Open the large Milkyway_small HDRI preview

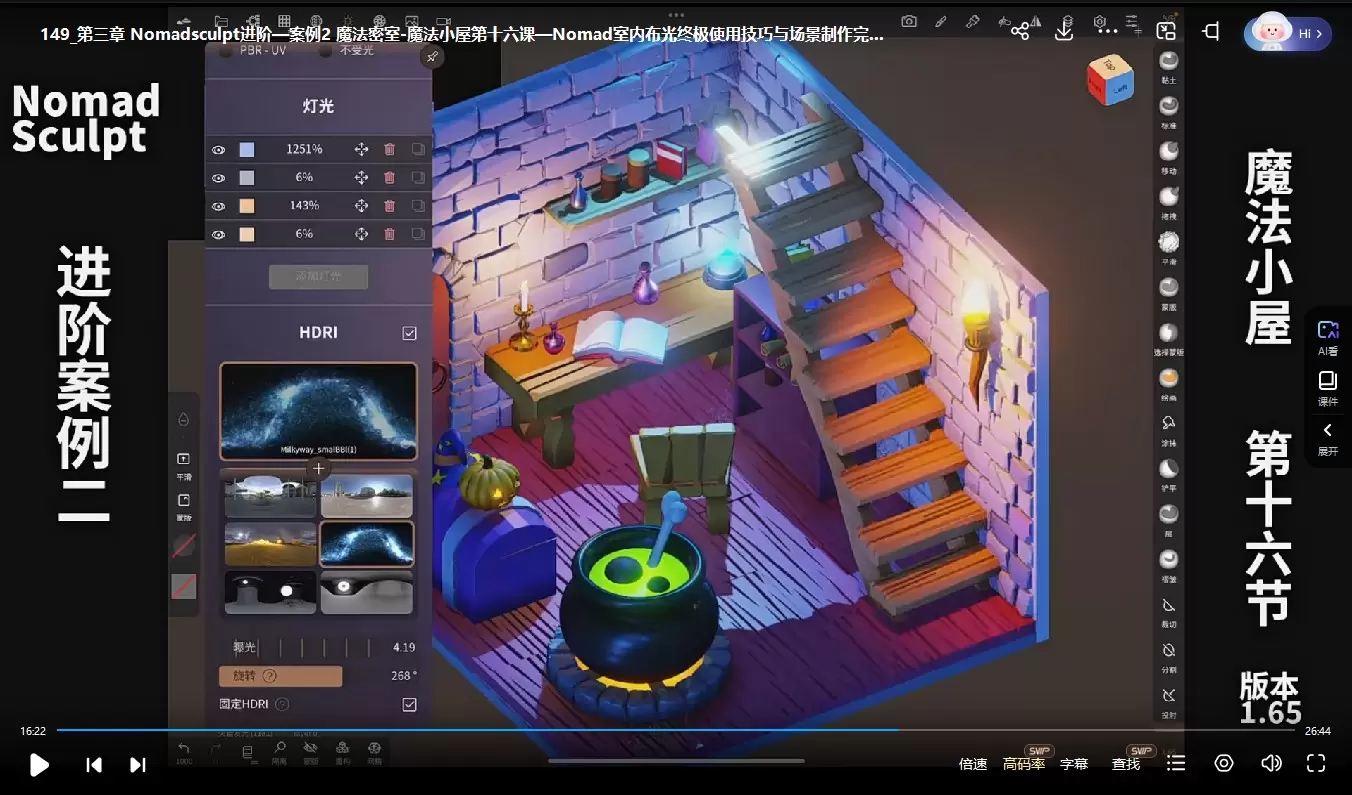[x=318, y=411]
